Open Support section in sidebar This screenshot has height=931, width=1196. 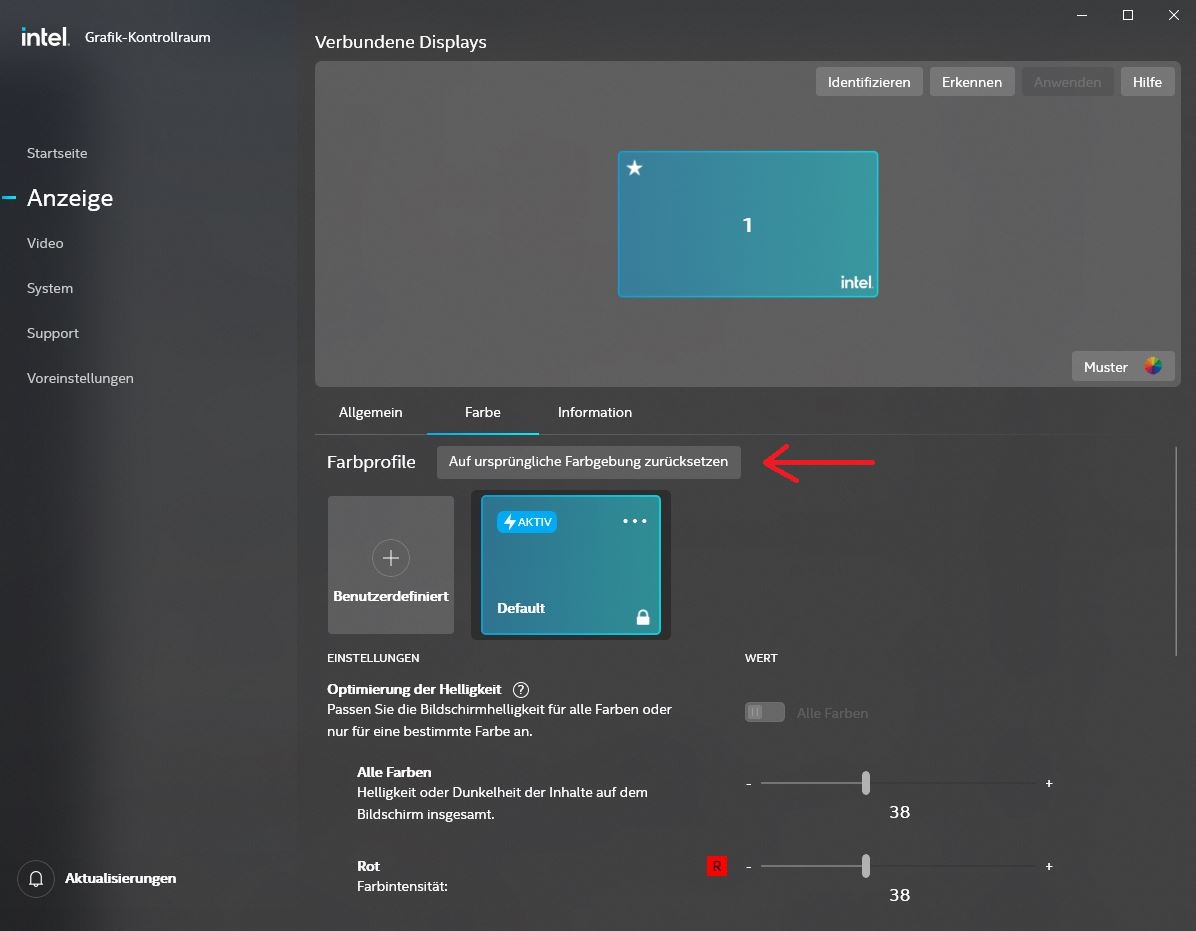53,333
